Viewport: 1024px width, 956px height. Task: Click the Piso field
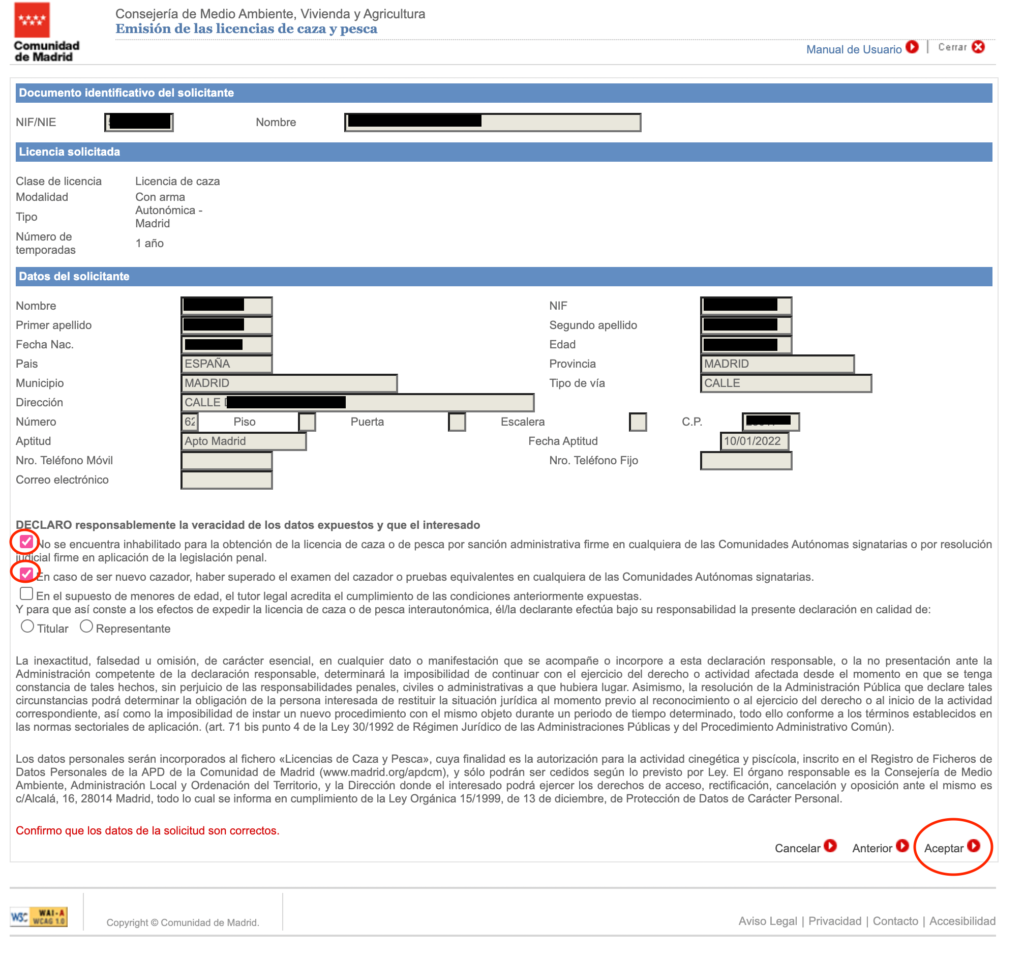coord(307,422)
